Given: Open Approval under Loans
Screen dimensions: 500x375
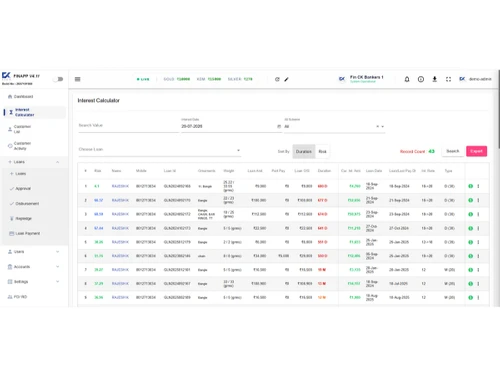Looking at the screenshot, I should [x=20, y=189].
